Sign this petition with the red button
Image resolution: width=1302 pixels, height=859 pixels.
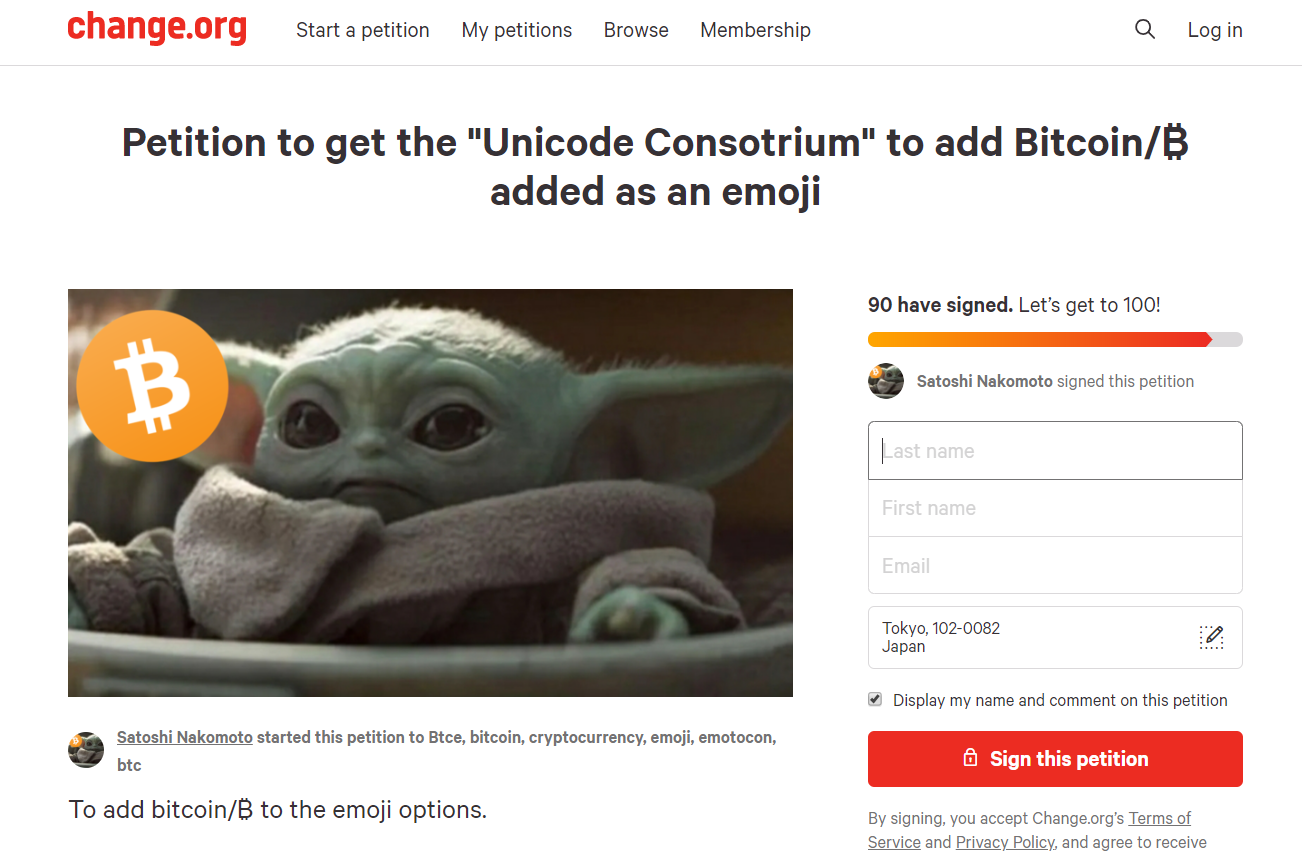[x=1055, y=759]
